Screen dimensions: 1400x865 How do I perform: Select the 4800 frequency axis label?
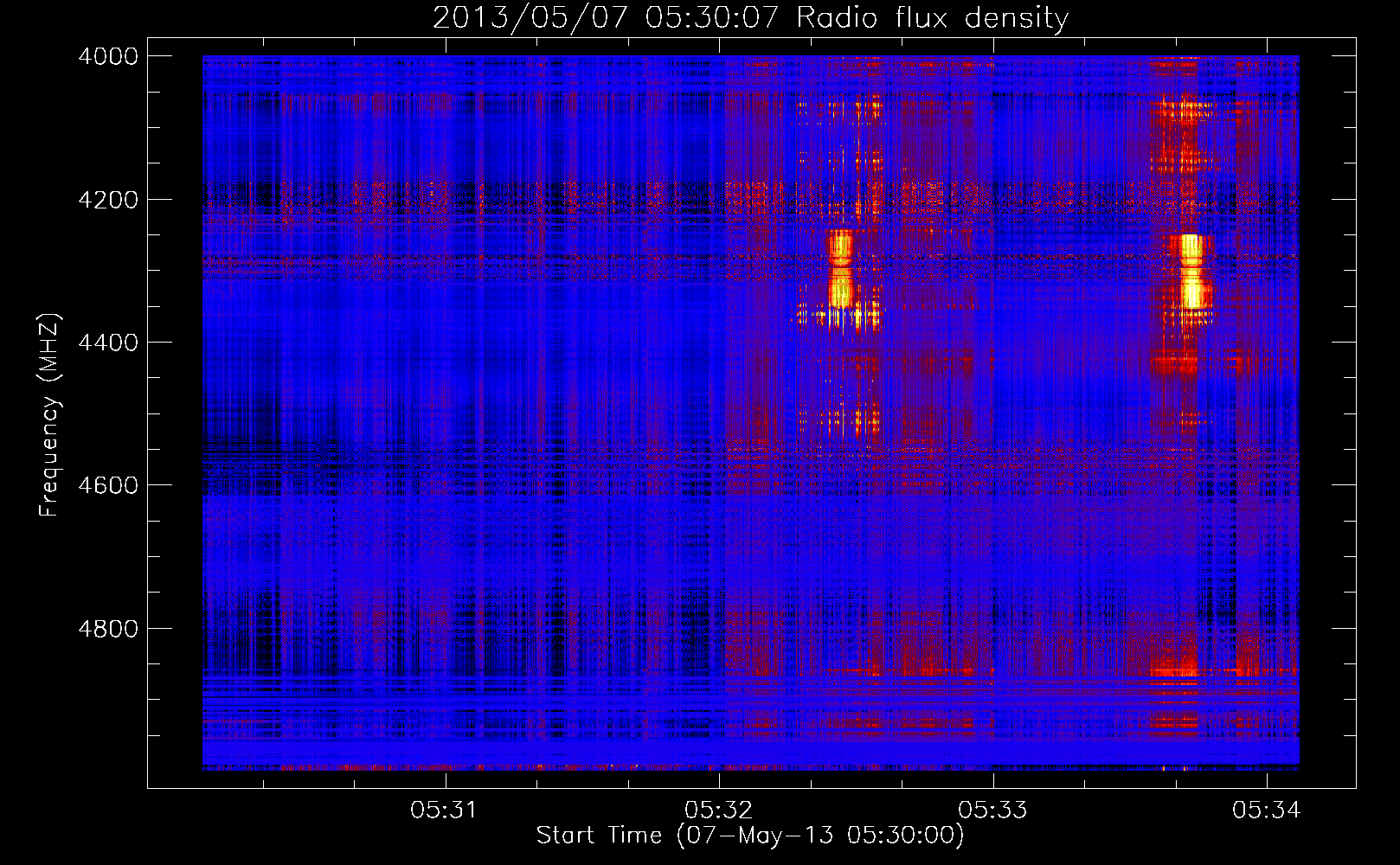[108, 628]
